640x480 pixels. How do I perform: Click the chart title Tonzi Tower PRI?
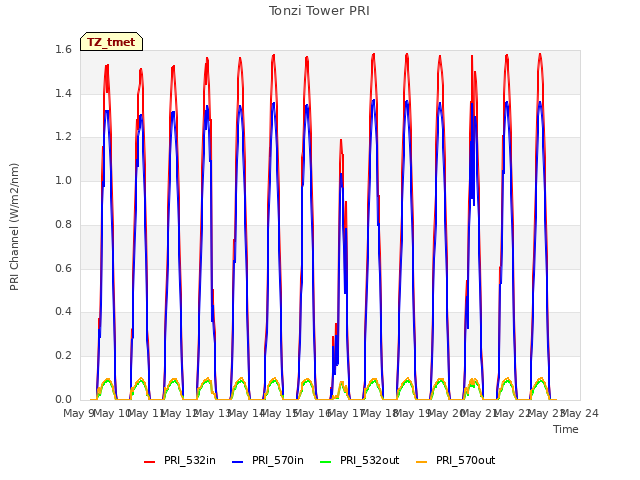319,11
